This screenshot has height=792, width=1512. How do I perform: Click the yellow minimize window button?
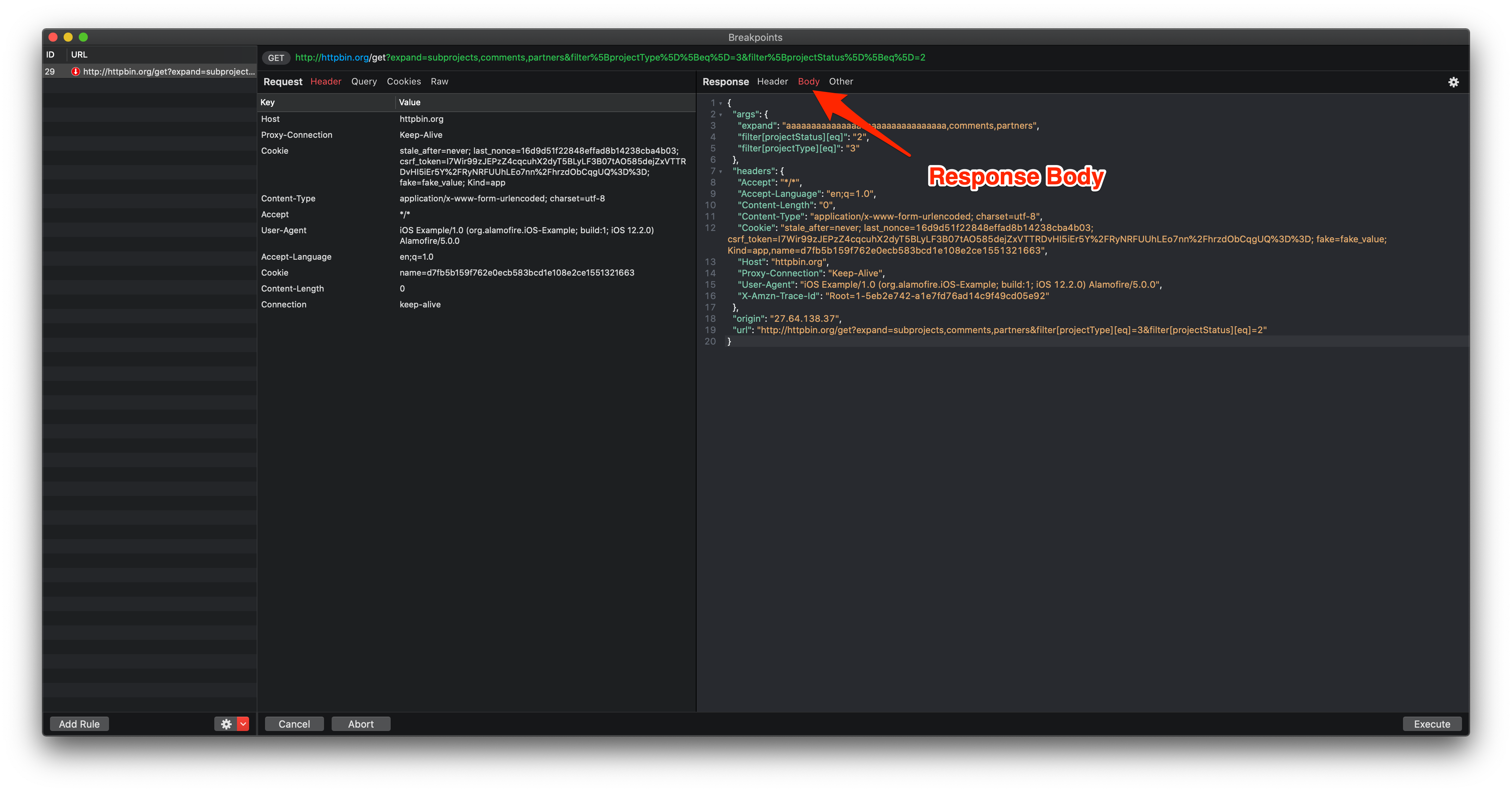[68, 37]
